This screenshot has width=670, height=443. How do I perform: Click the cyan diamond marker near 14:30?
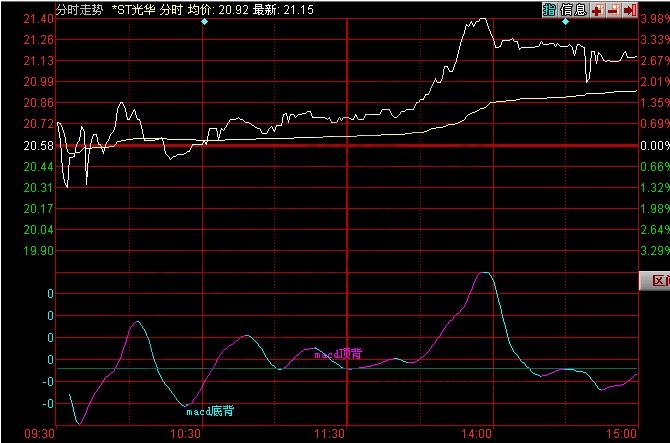click(565, 21)
